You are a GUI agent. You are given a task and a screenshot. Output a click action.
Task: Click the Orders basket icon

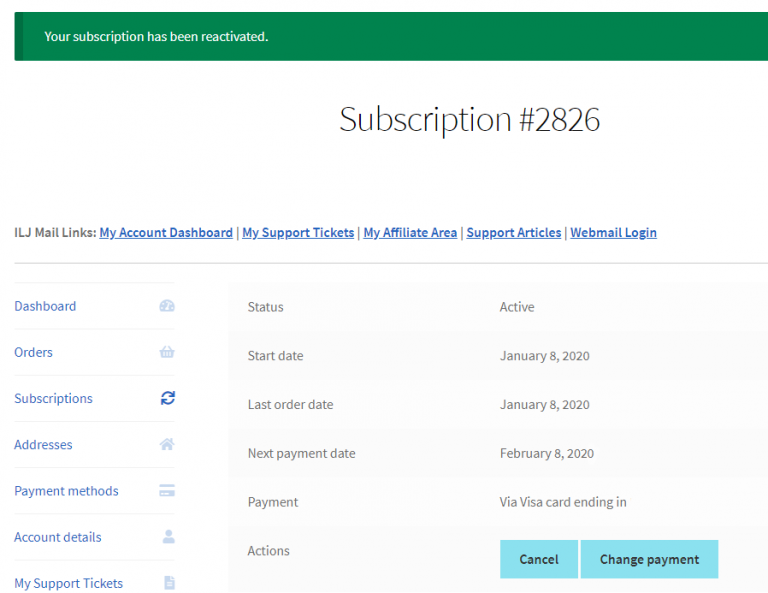167,352
